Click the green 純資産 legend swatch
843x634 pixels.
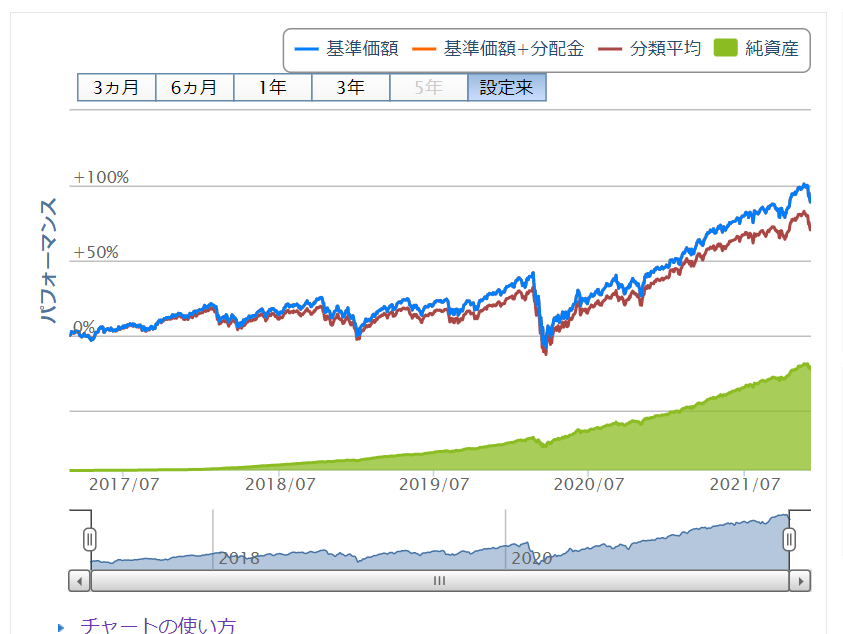click(x=726, y=49)
